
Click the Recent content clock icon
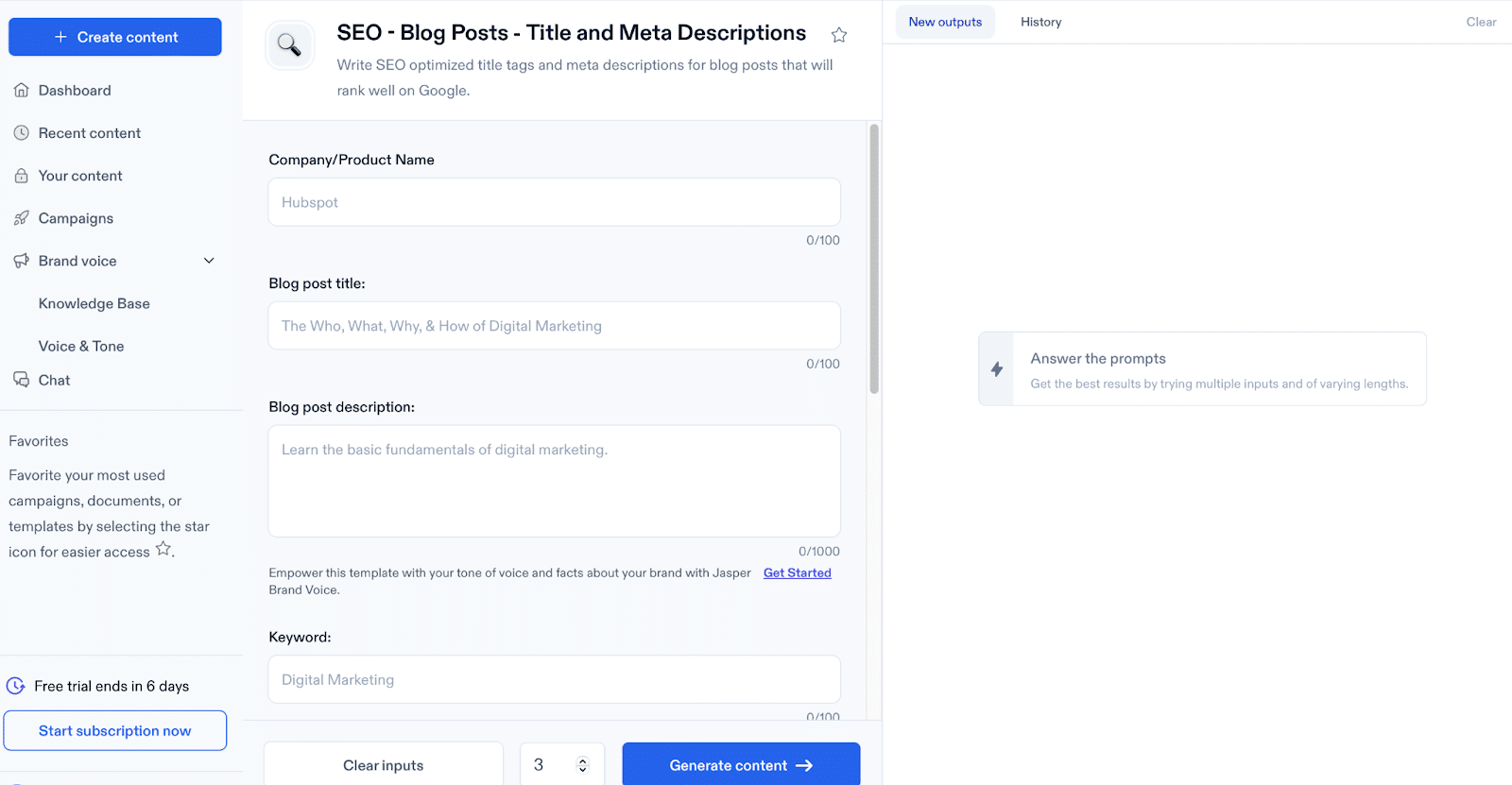coord(22,133)
